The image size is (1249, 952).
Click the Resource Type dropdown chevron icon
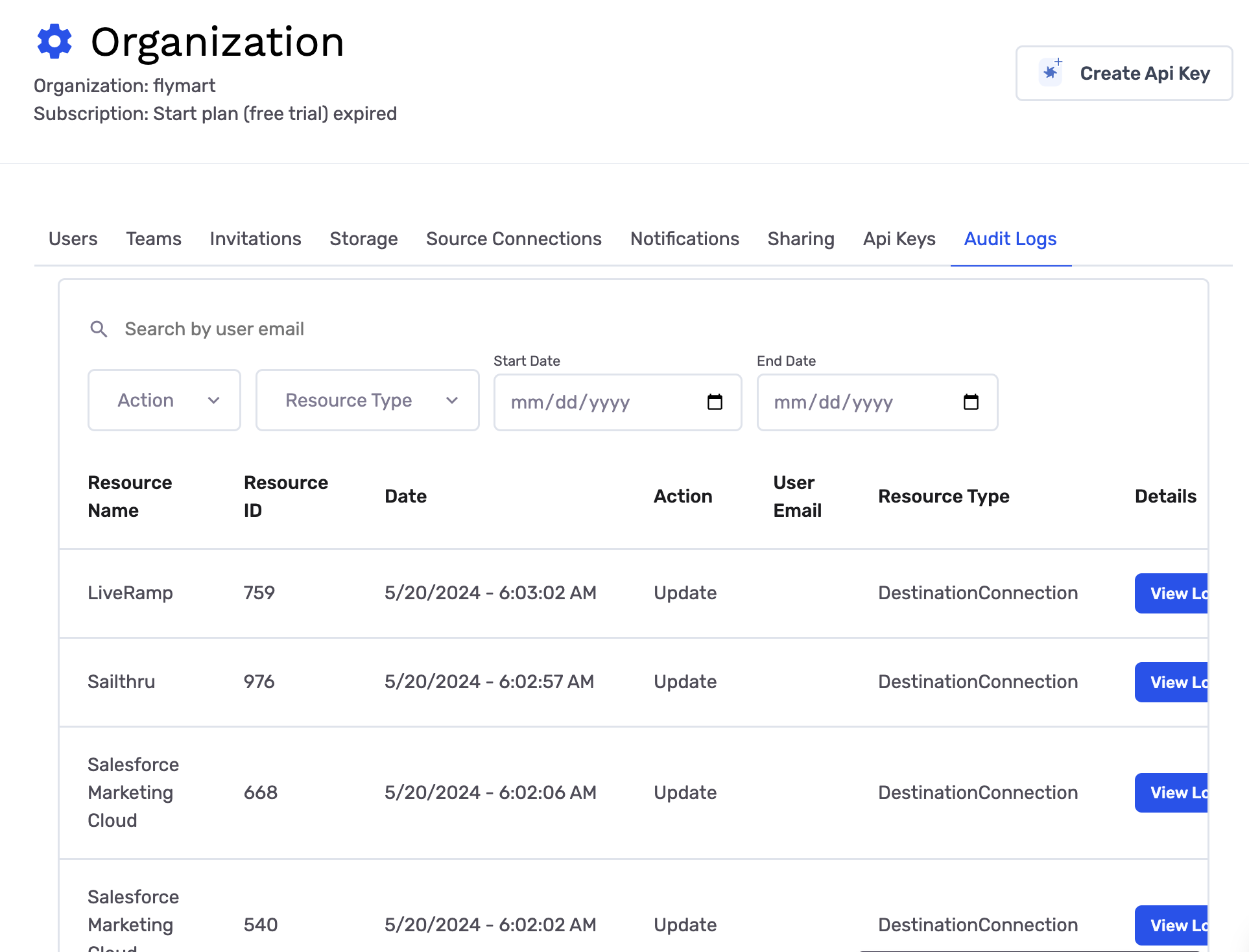coord(451,400)
